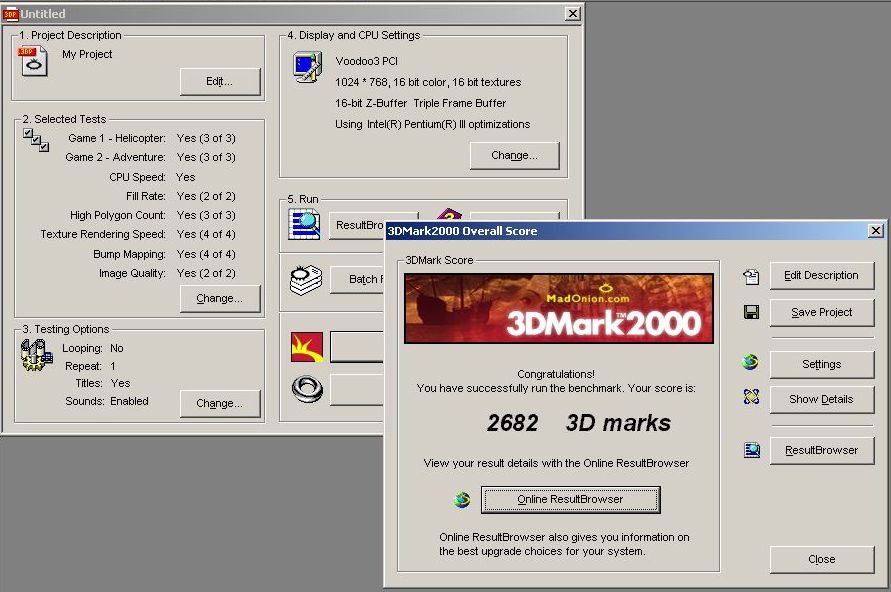Click the Edit Description document icon
The width and height of the screenshot is (891, 592).
[x=751, y=277]
